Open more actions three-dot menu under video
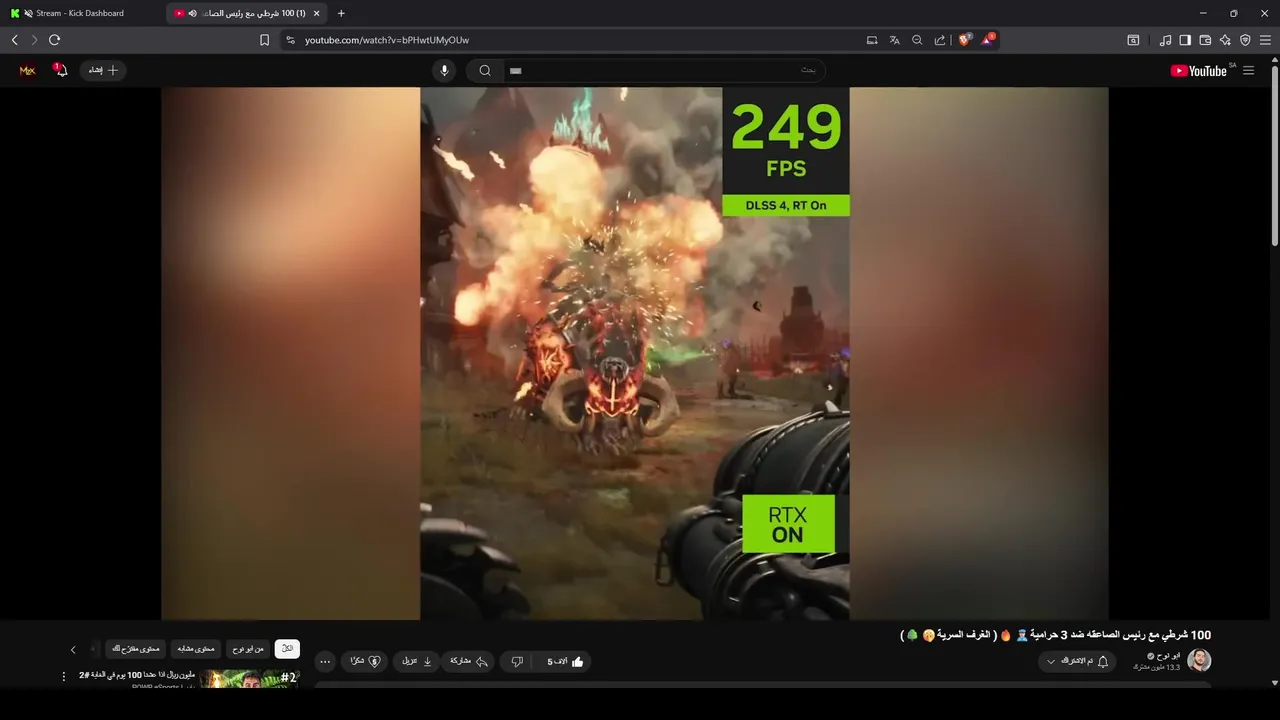The height and width of the screenshot is (720, 1280). (325, 661)
